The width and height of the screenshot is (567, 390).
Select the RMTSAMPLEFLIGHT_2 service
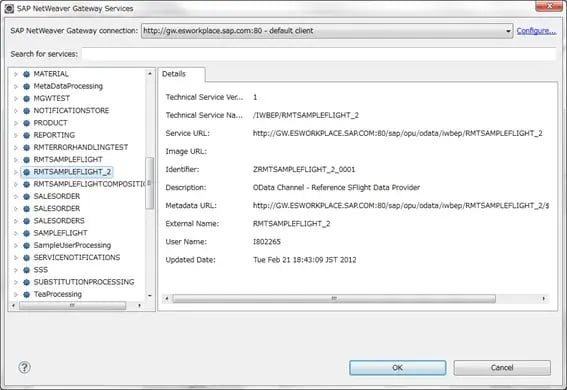pyautogui.click(x=72, y=172)
